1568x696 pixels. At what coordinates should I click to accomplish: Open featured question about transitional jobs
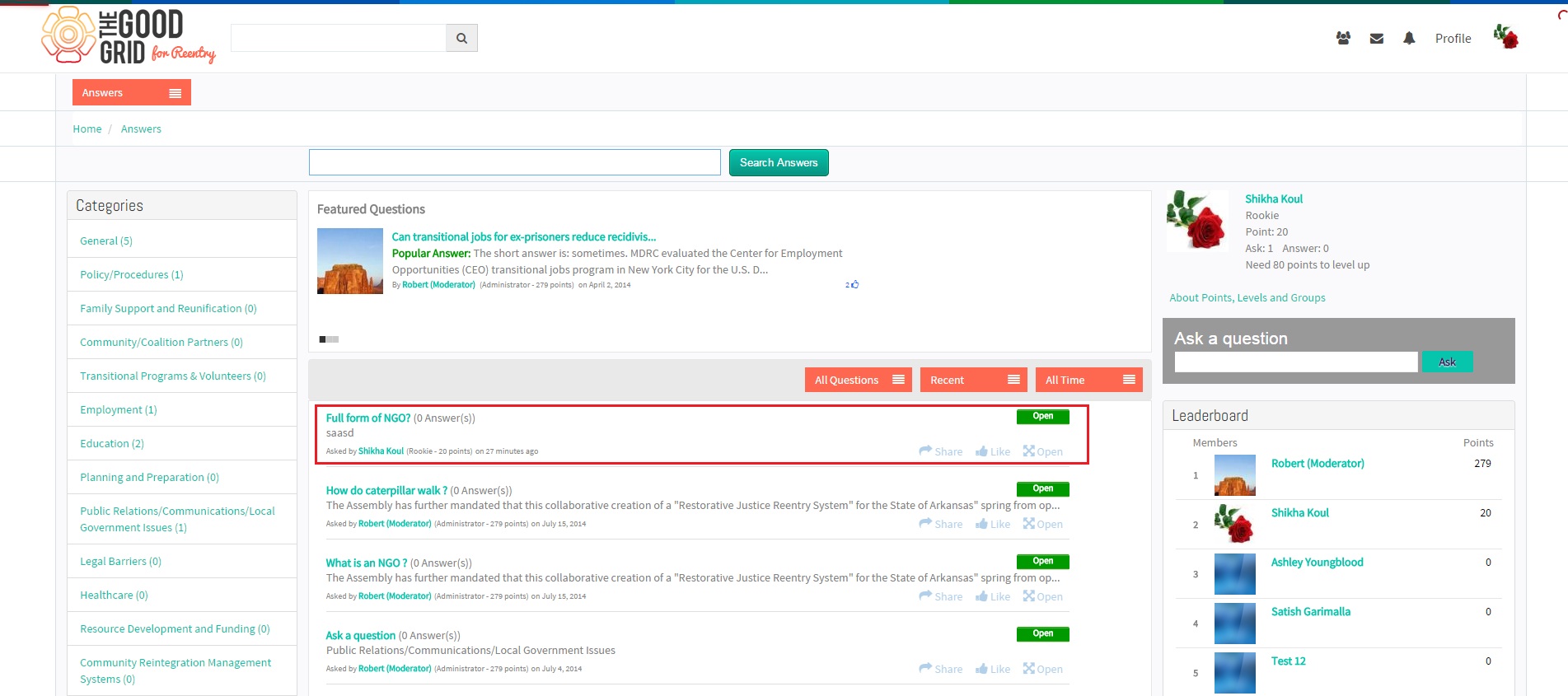(524, 237)
